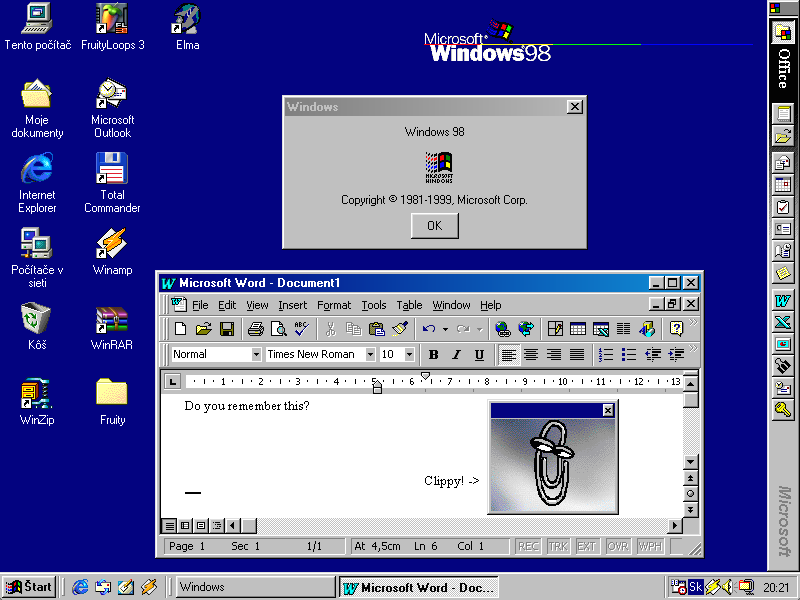Click the OVR overtype indicator in status bar

click(x=617, y=546)
